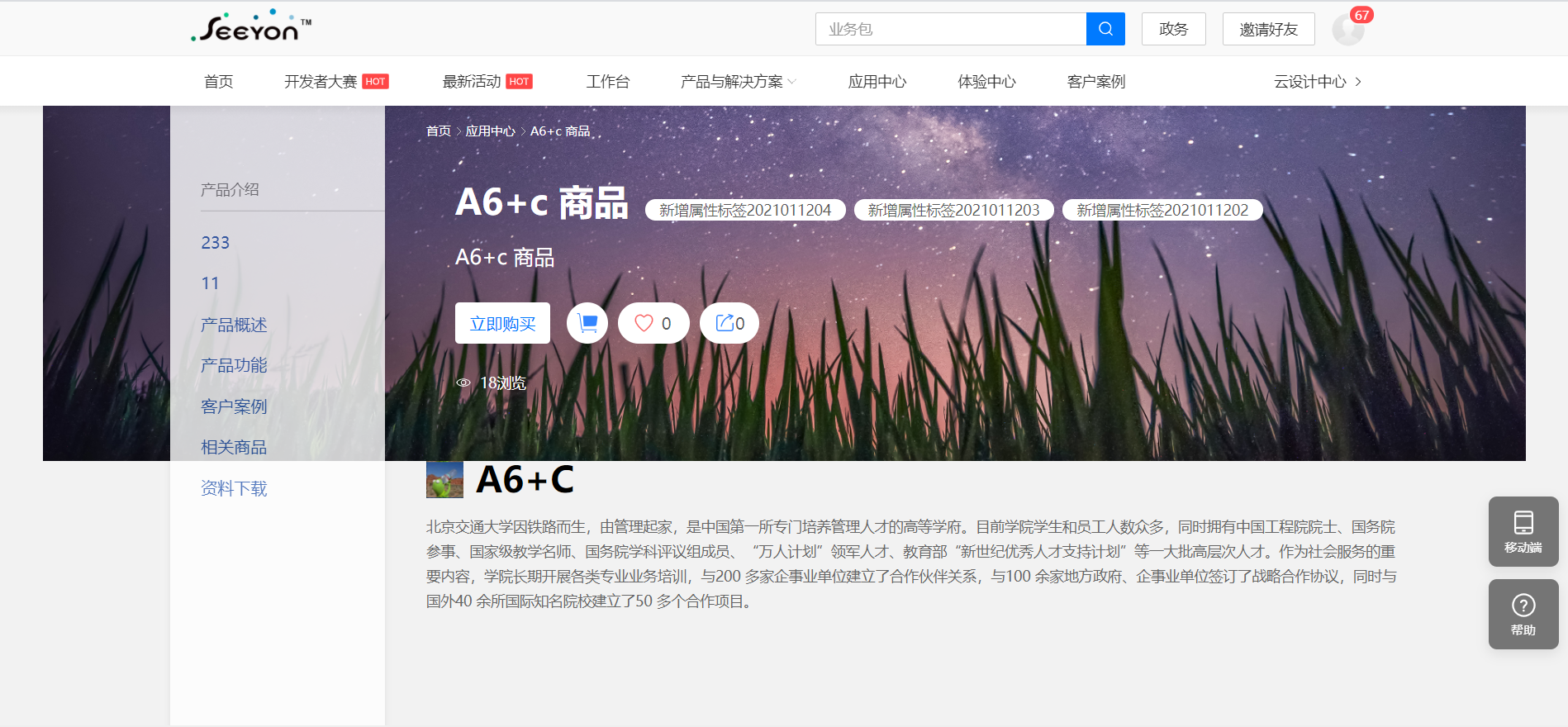Go to 首页 in the navigation bar

pyautogui.click(x=219, y=81)
